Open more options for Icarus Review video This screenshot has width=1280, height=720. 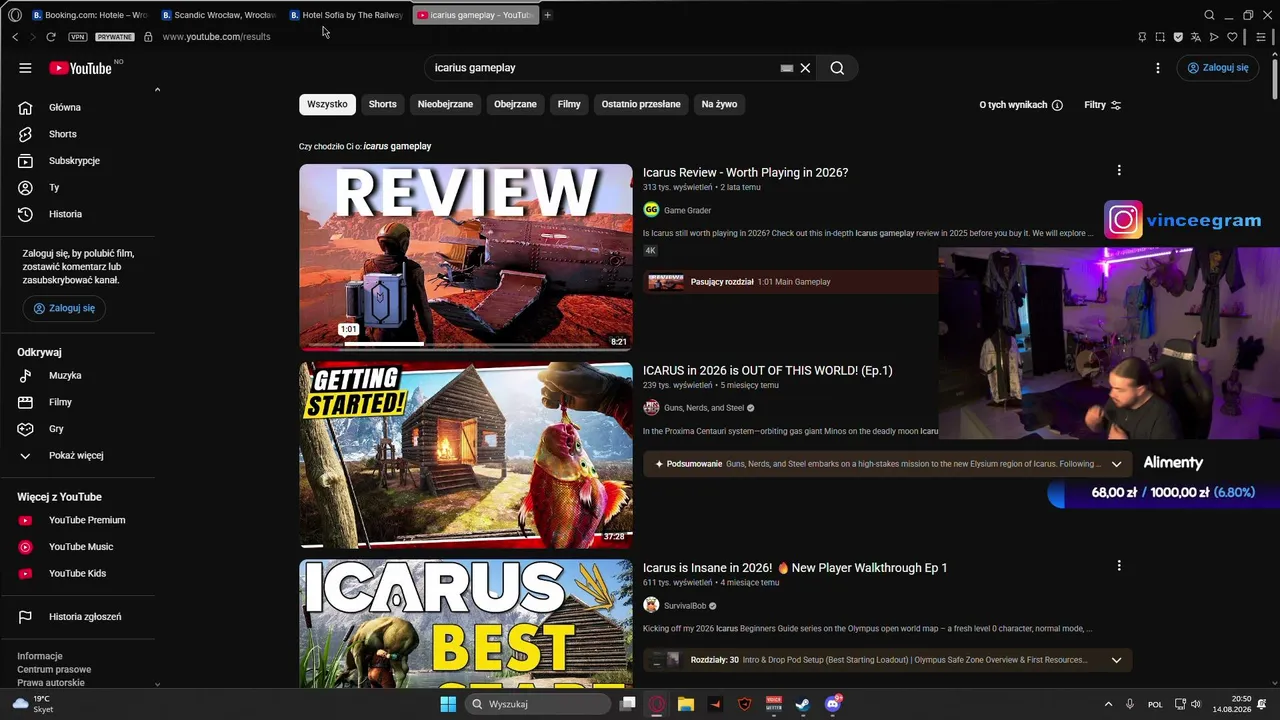tap(1119, 171)
